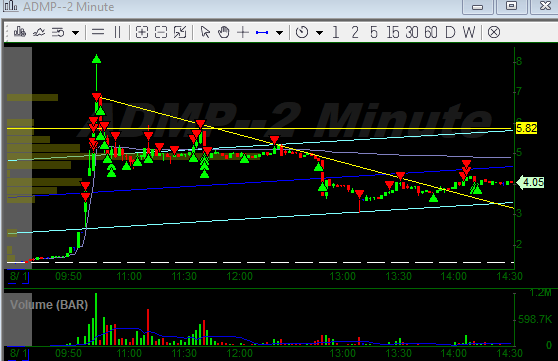The width and height of the screenshot is (558, 361).
Task: Expand the drawing tools dropdown arrow
Action: (279, 33)
